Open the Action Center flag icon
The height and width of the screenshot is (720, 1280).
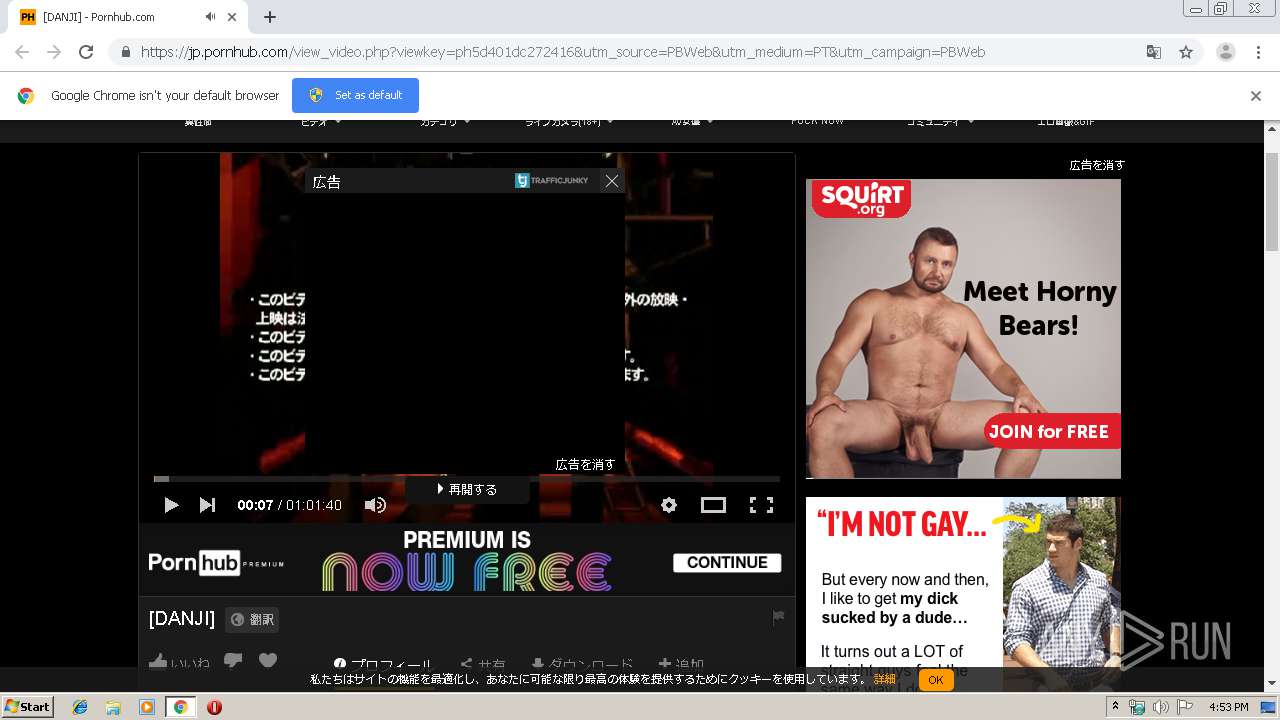tap(1184, 707)
